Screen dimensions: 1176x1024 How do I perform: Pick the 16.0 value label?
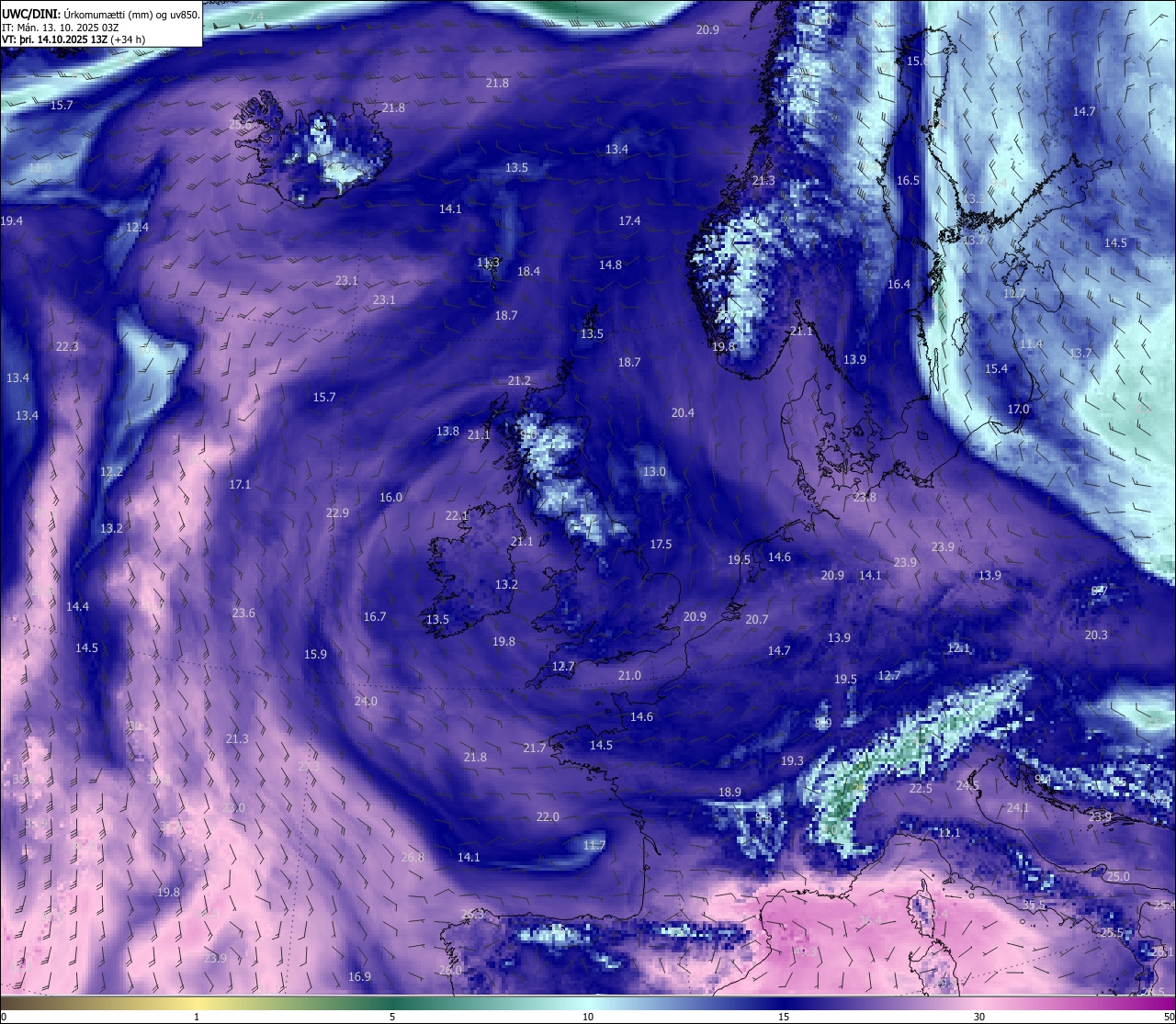390,498
